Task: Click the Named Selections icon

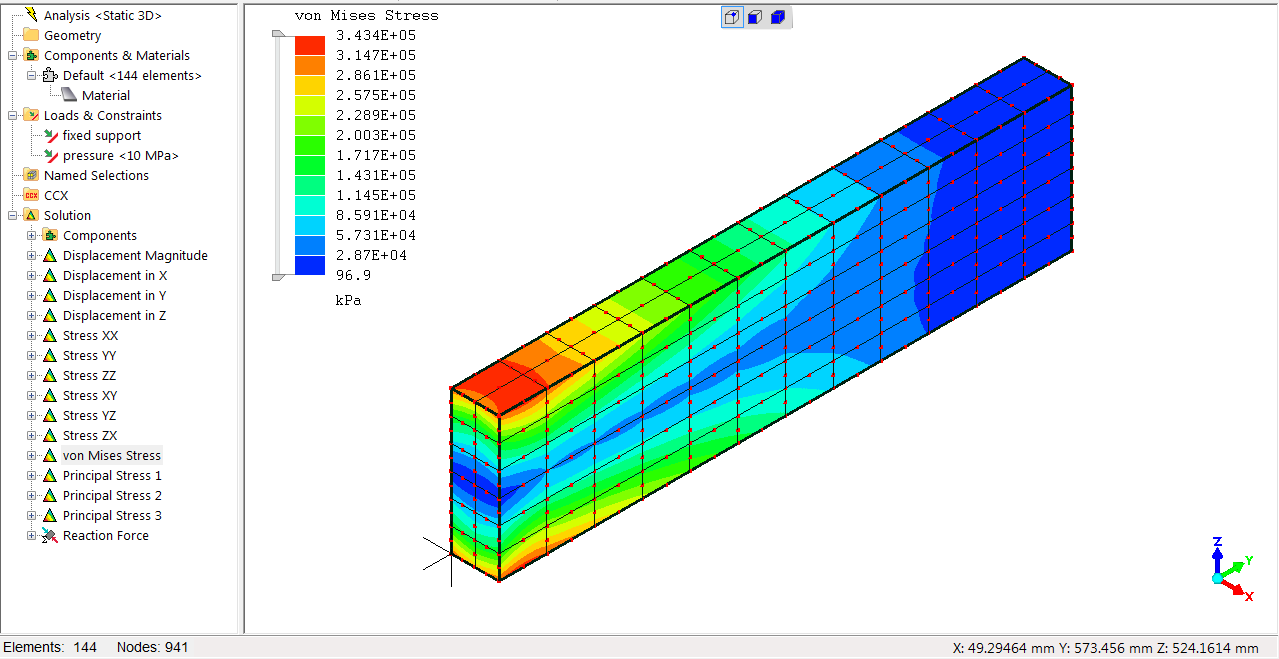Action: point(31,175)
